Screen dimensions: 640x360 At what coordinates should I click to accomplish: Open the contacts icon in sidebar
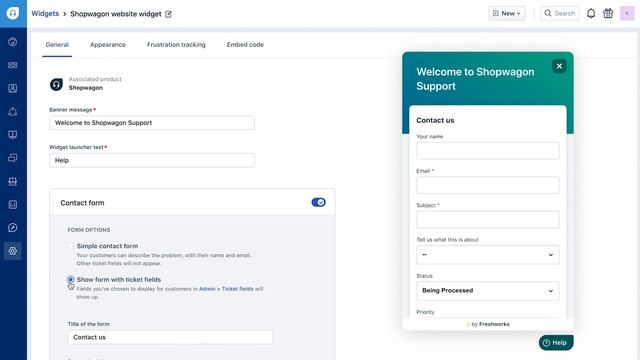[x=13, y=88]
